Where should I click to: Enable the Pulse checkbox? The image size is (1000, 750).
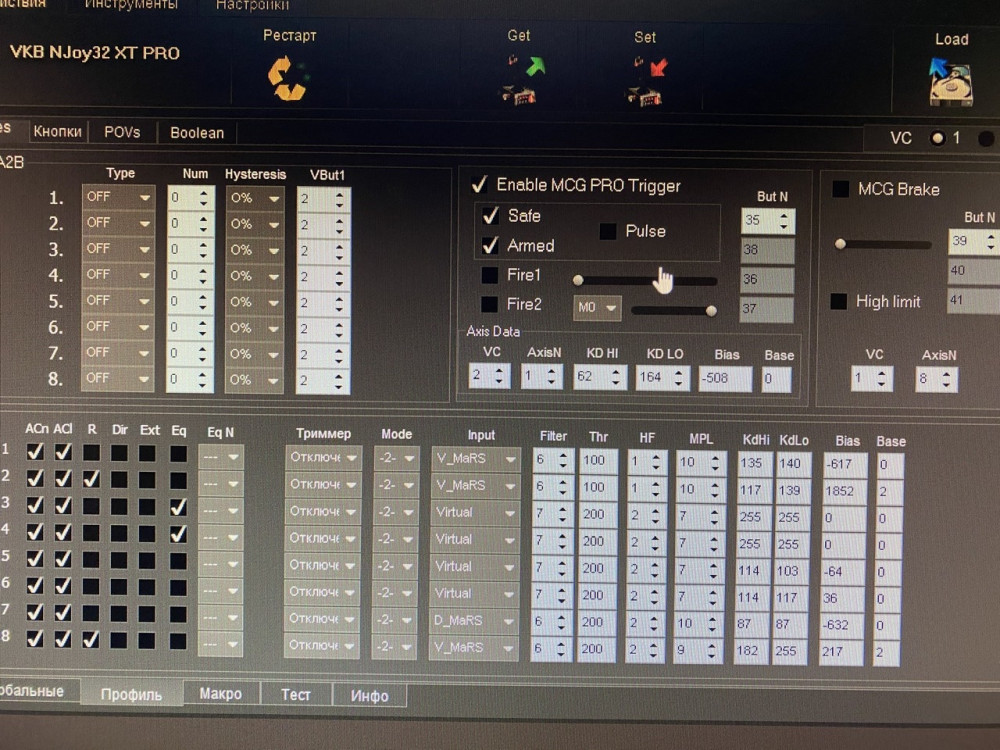coord(608,231)
